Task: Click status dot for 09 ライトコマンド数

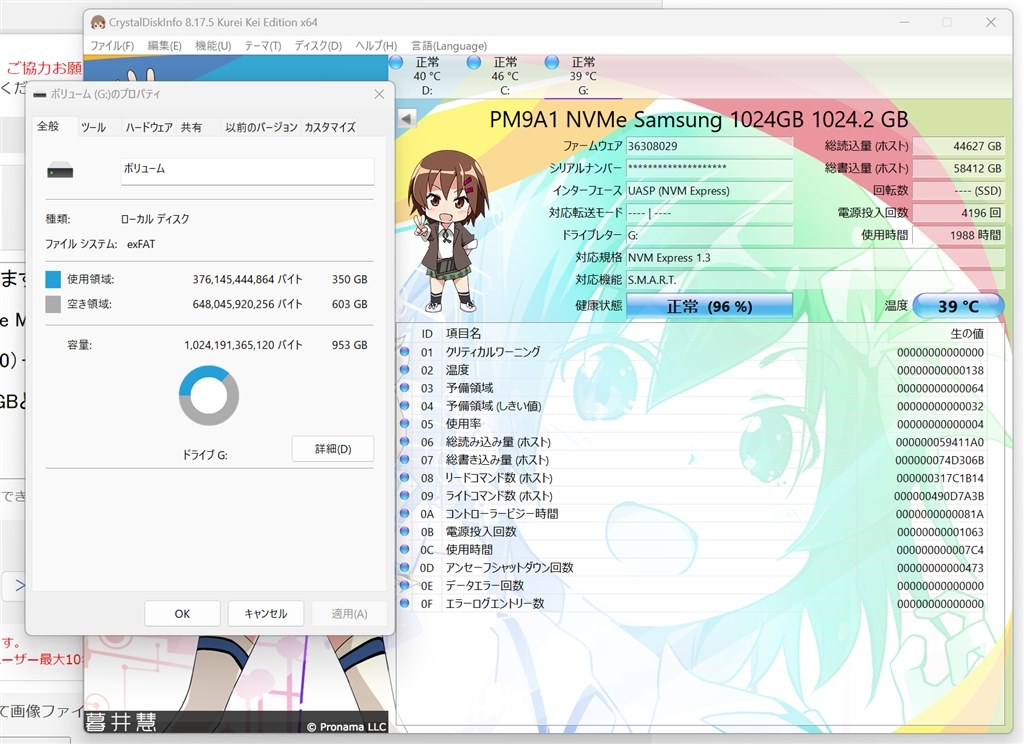Action: pyautogui.click(x=405, y=495)
